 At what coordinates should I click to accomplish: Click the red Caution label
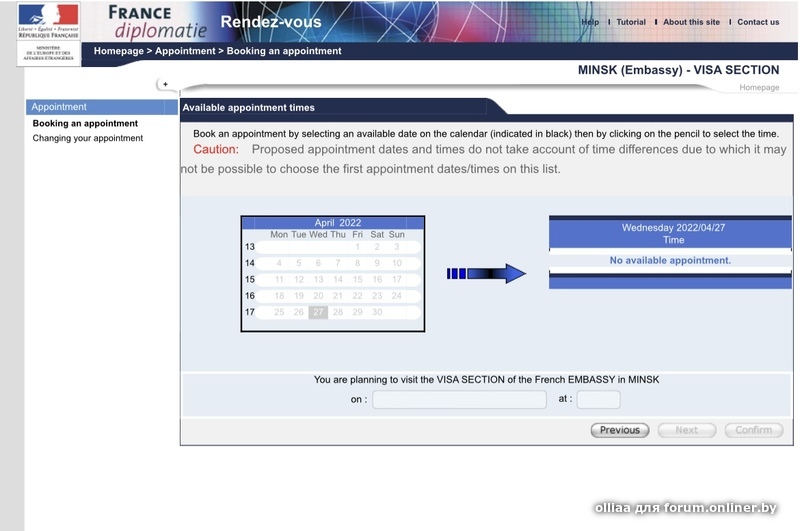coord(216,149)
